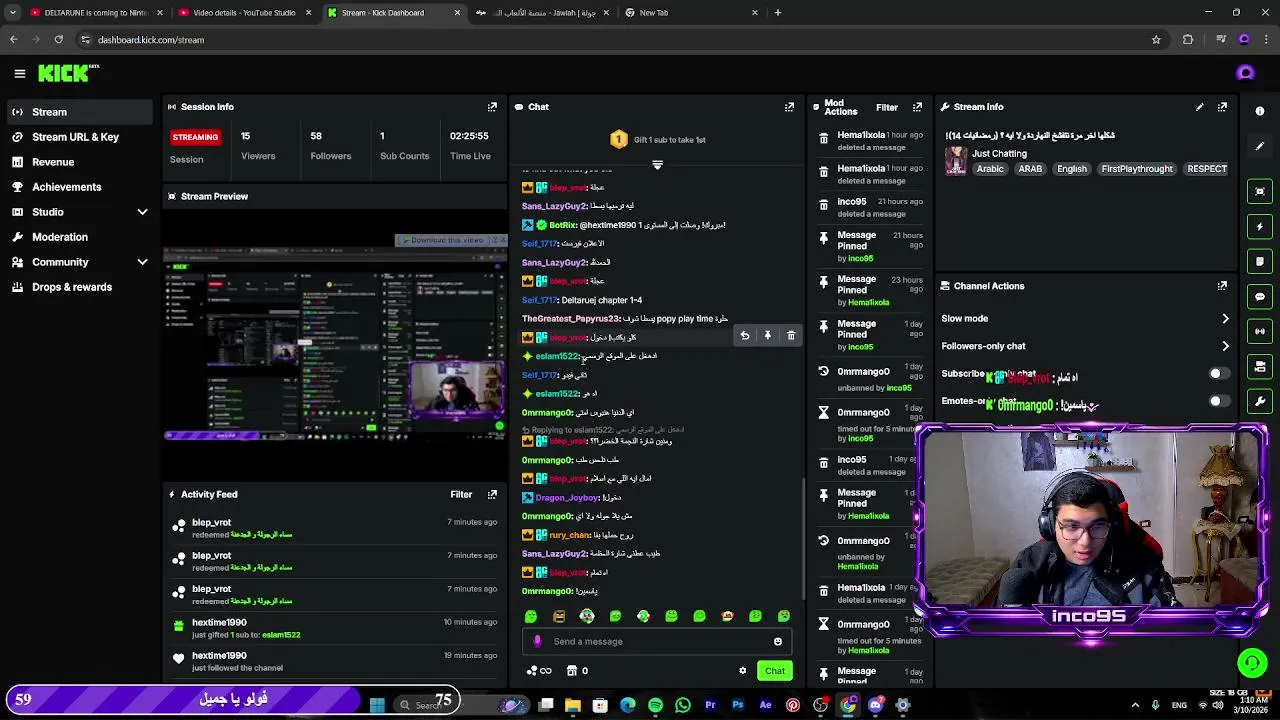Screen dimensions: 1280x720
Task: Collapse the pinned gift banner chevron
Action: [x=657, y=165]
